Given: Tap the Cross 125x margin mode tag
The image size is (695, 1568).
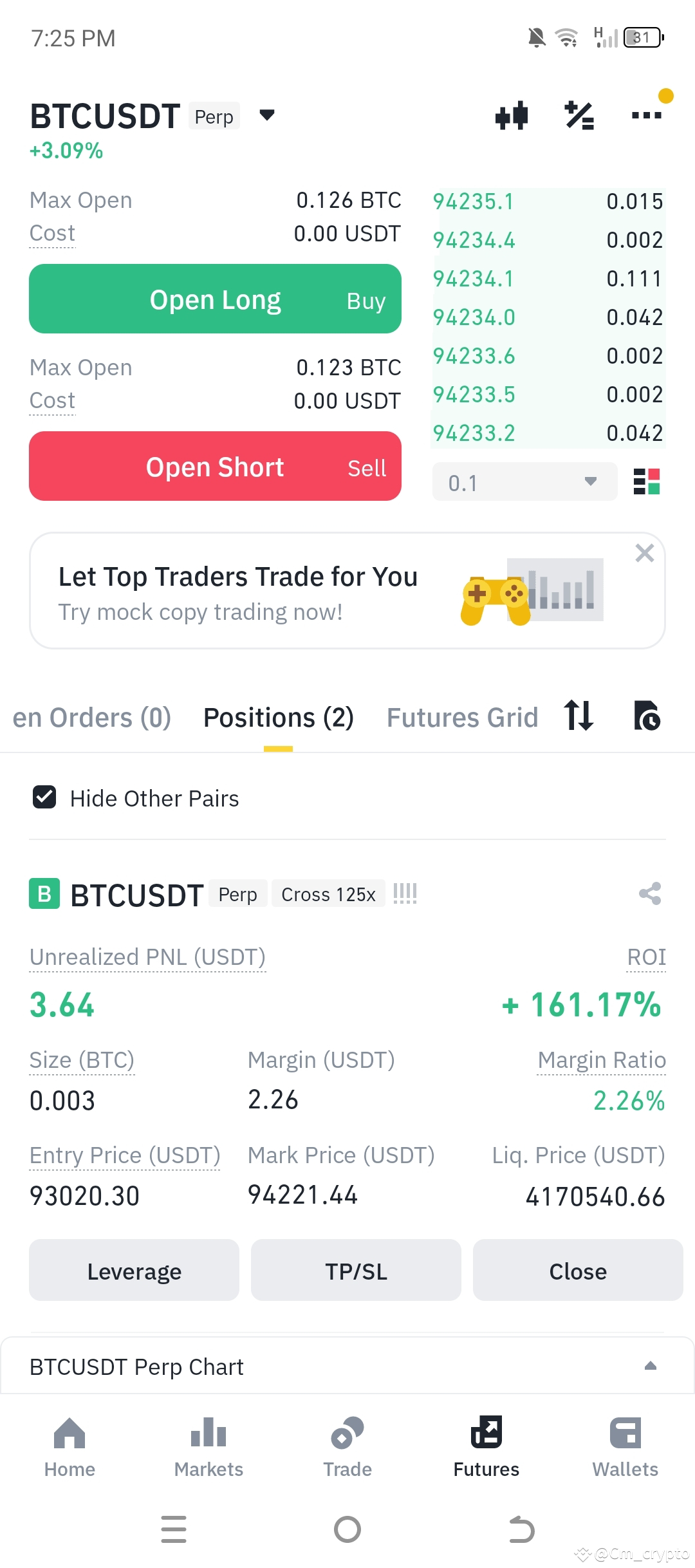Looking at the screenshot, I should coord(328,893).
